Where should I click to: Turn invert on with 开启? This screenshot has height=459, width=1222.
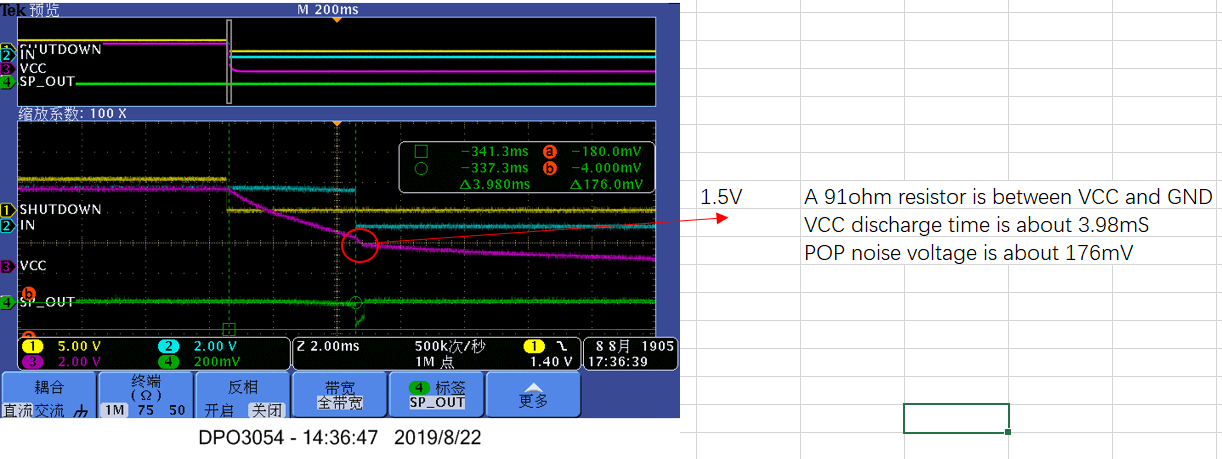tap(218, 410)
